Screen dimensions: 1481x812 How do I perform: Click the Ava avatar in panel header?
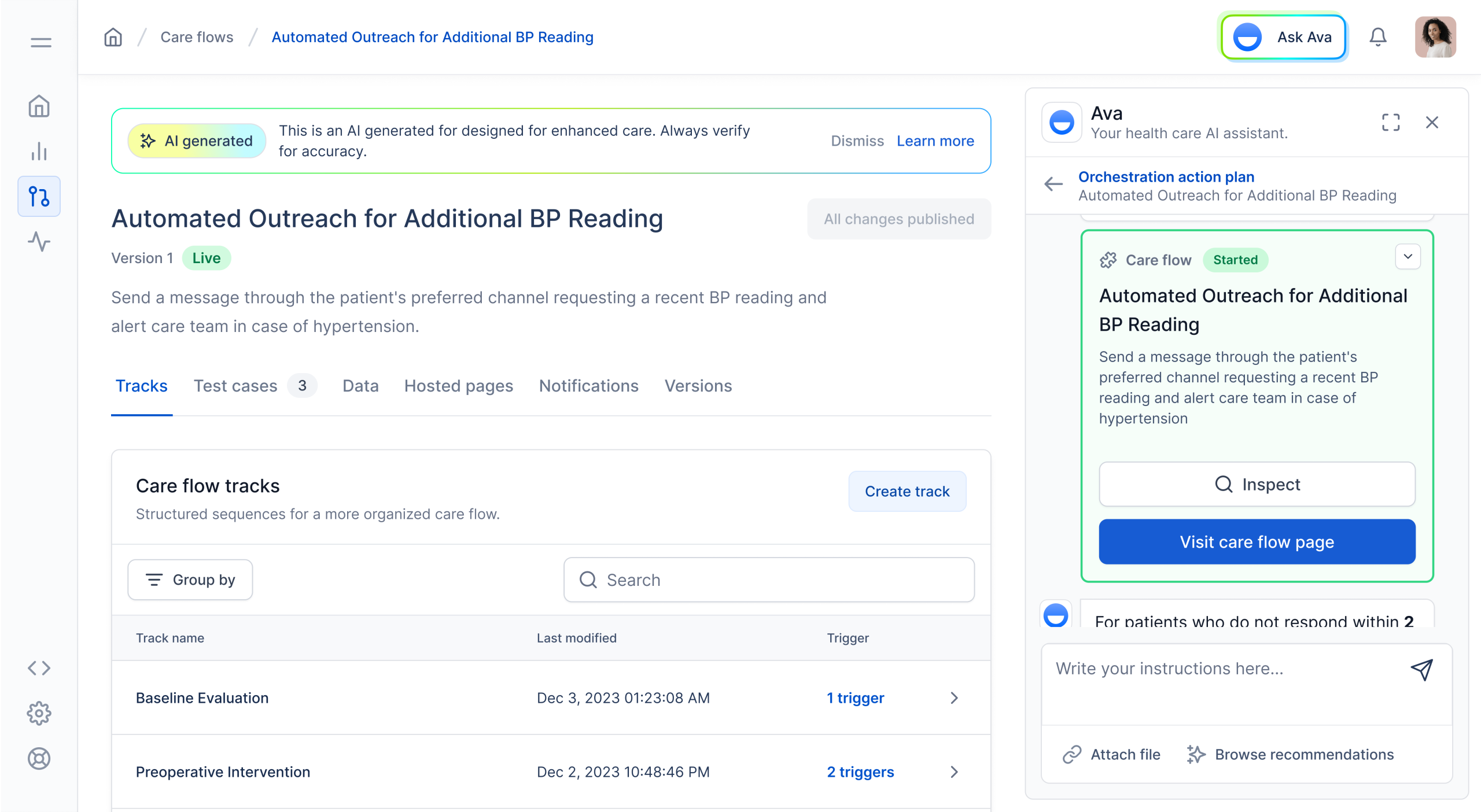coord(1062,122)
